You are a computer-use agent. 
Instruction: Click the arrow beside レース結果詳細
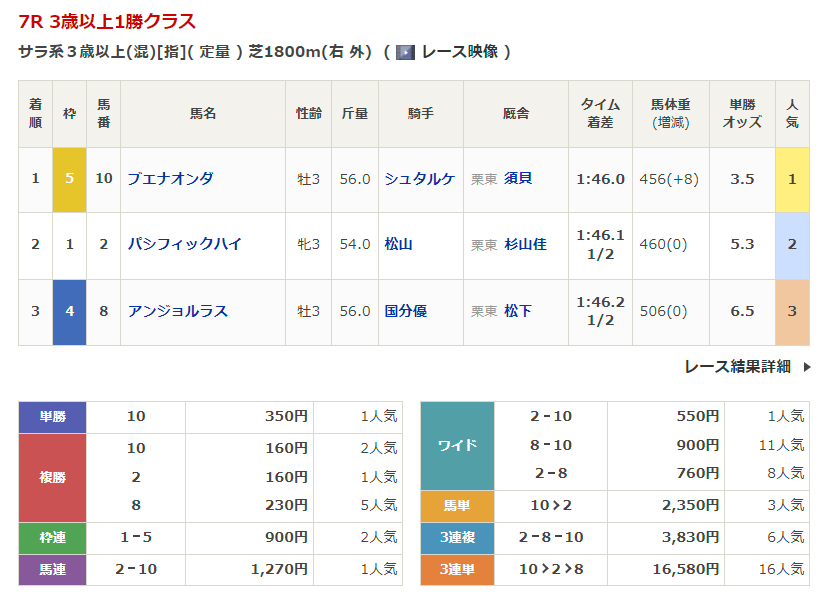(807, 367)
